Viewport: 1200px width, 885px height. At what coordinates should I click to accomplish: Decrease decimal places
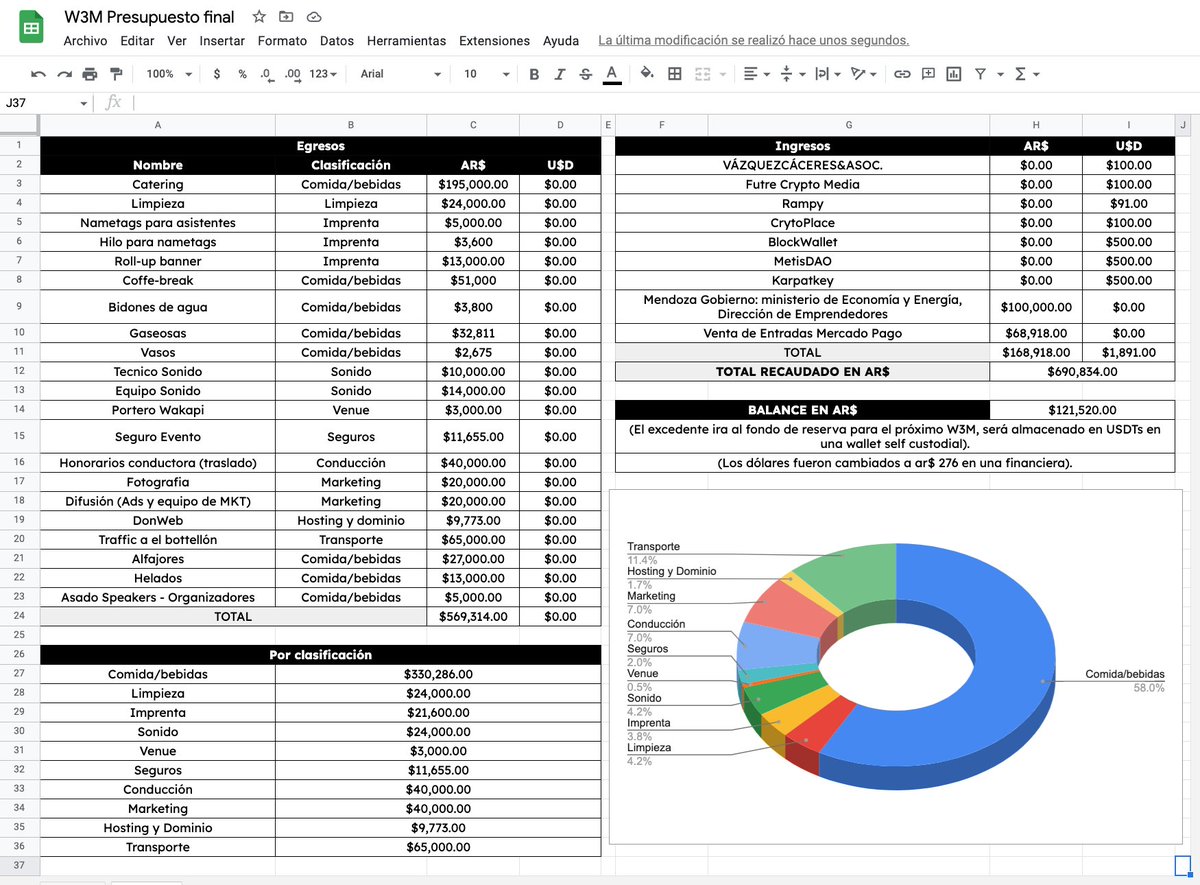pos(266,74)
